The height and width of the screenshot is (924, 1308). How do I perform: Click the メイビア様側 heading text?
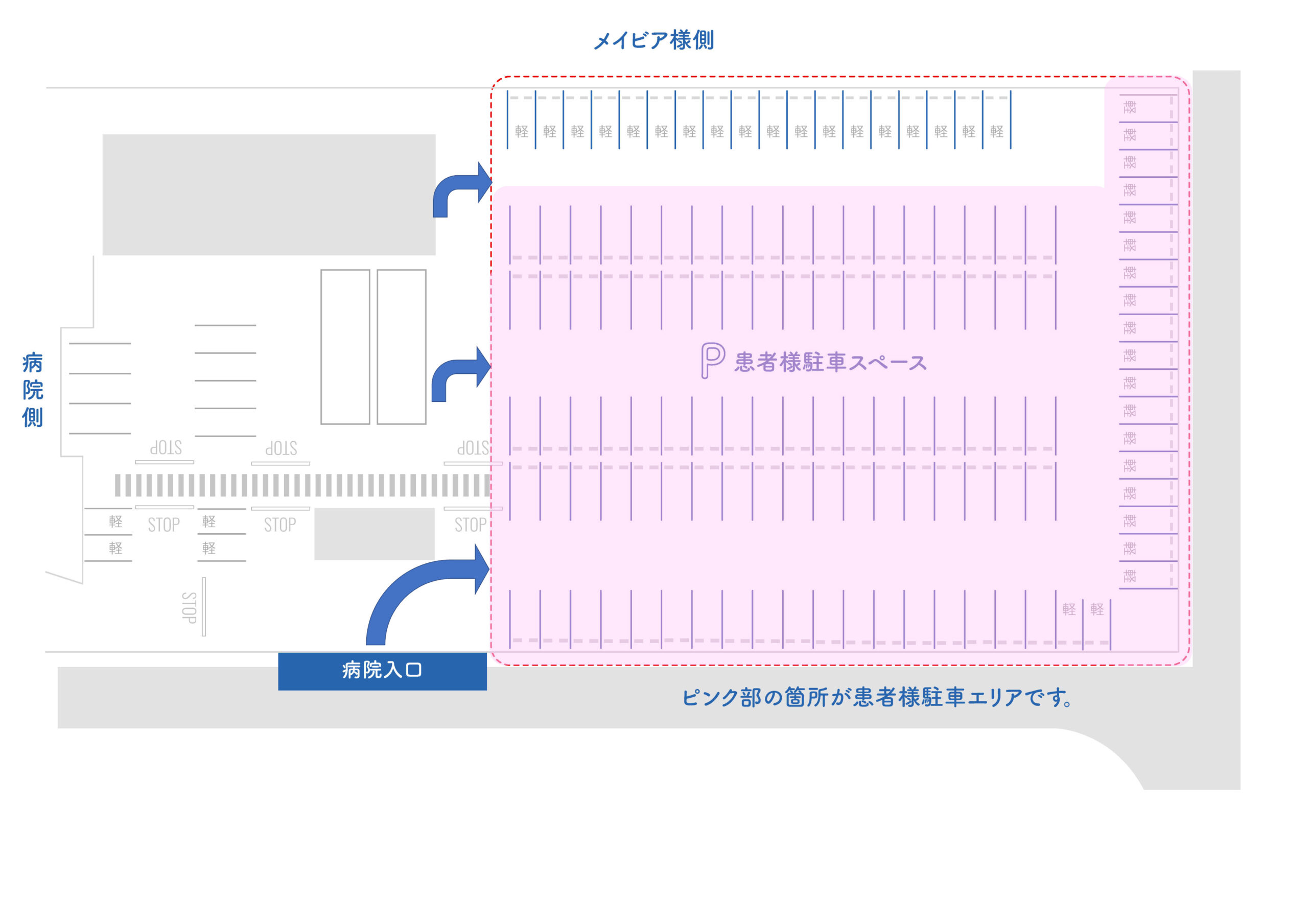click(x=653, y=40)
